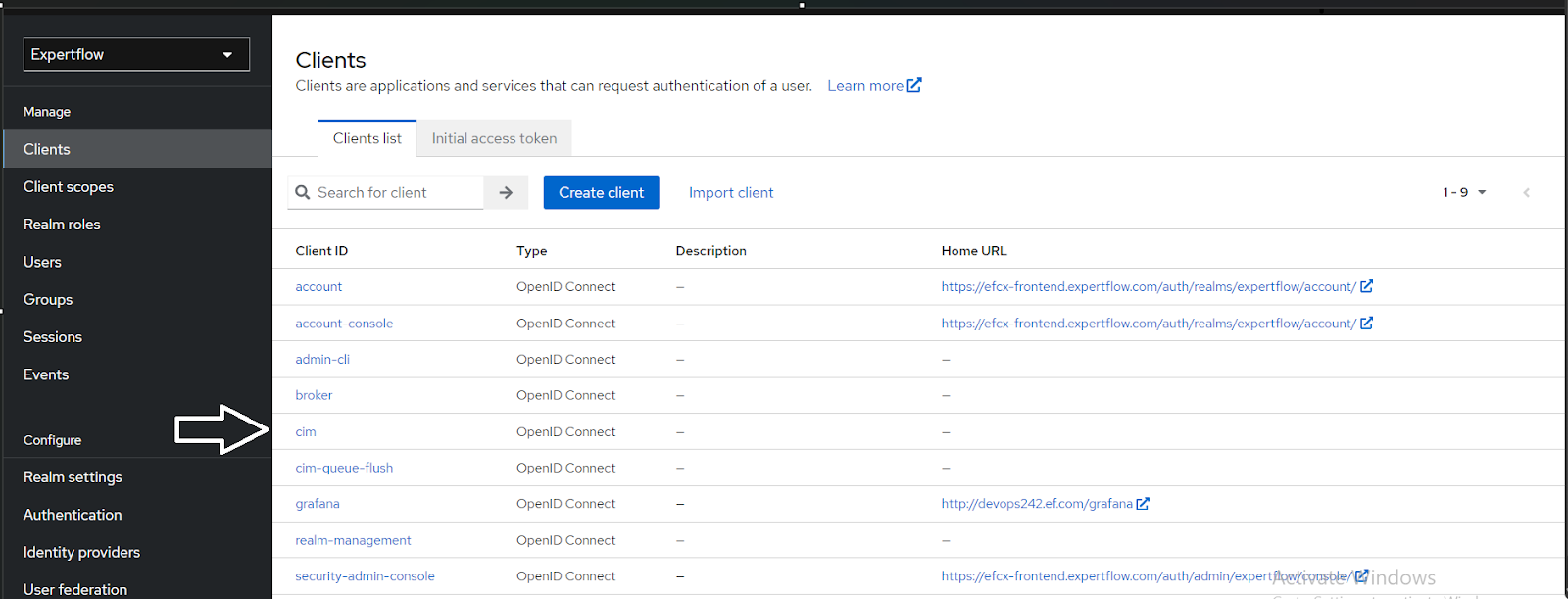Navigate to Realm roles
The image size is (1568, 599).
tap(62, 225)
